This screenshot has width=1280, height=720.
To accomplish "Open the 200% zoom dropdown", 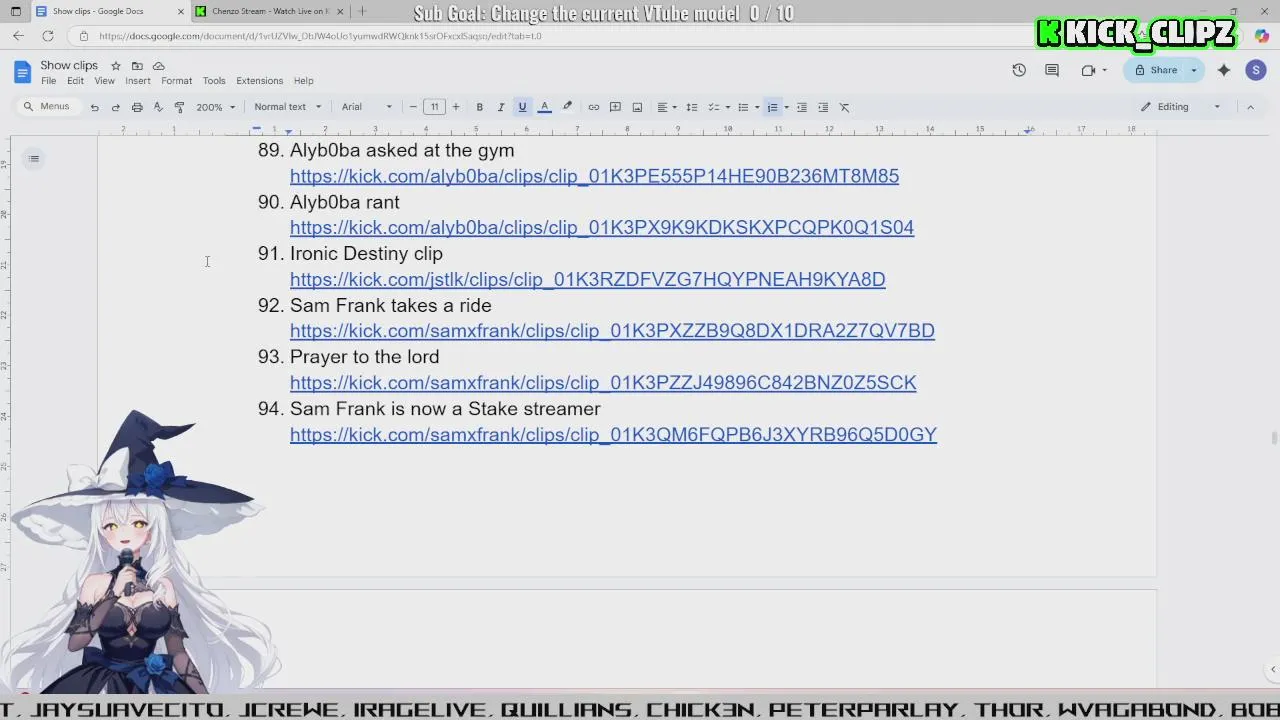I will 216,107.
